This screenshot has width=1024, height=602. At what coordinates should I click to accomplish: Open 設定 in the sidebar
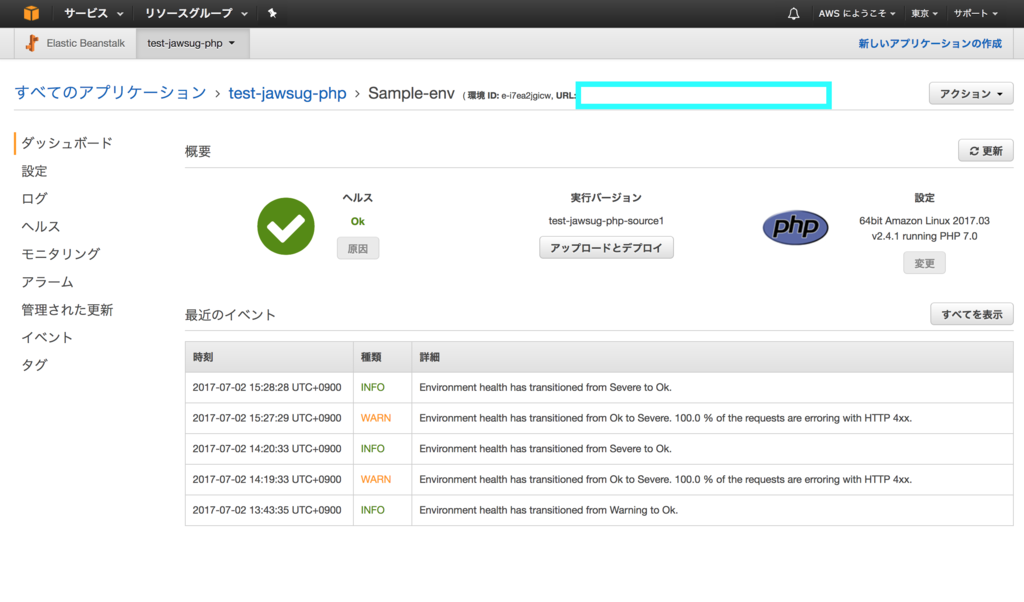[x=34, y=171]
